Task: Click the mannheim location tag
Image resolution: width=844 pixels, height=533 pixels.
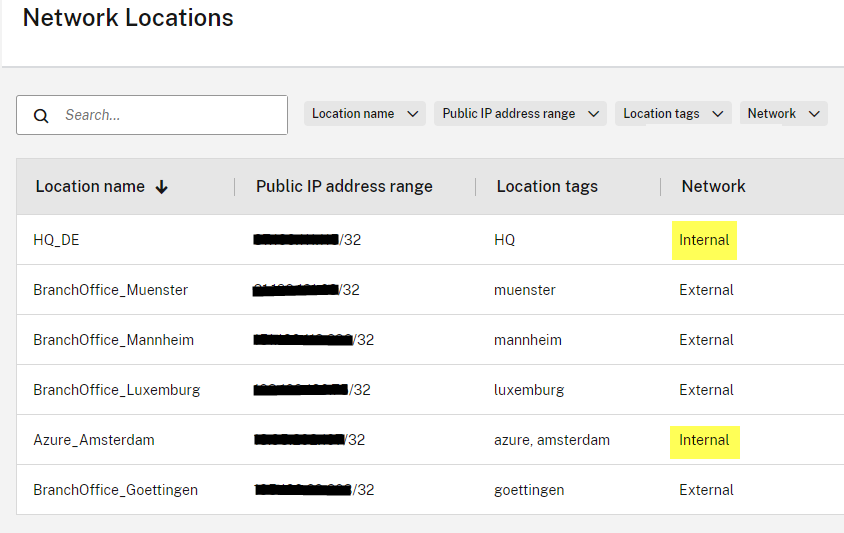Action: [x=528, y=340]
